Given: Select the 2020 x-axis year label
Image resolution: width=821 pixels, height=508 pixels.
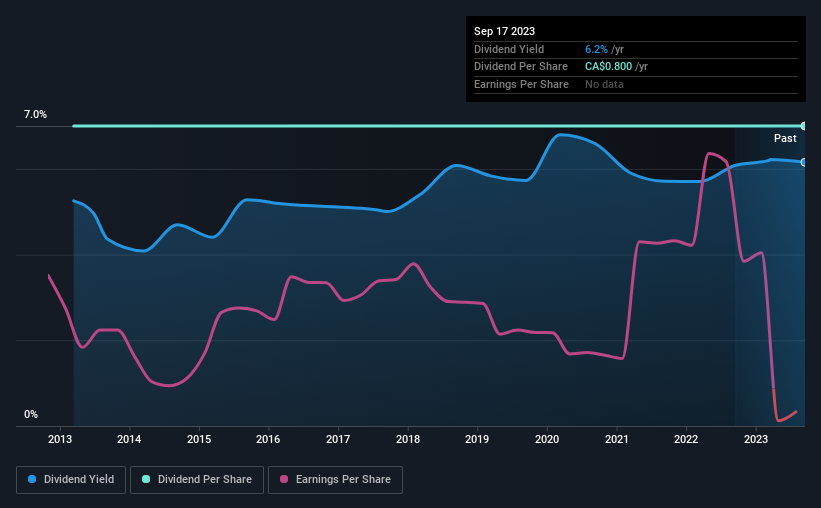Looking at the screenshot, I should click(547, 439).
